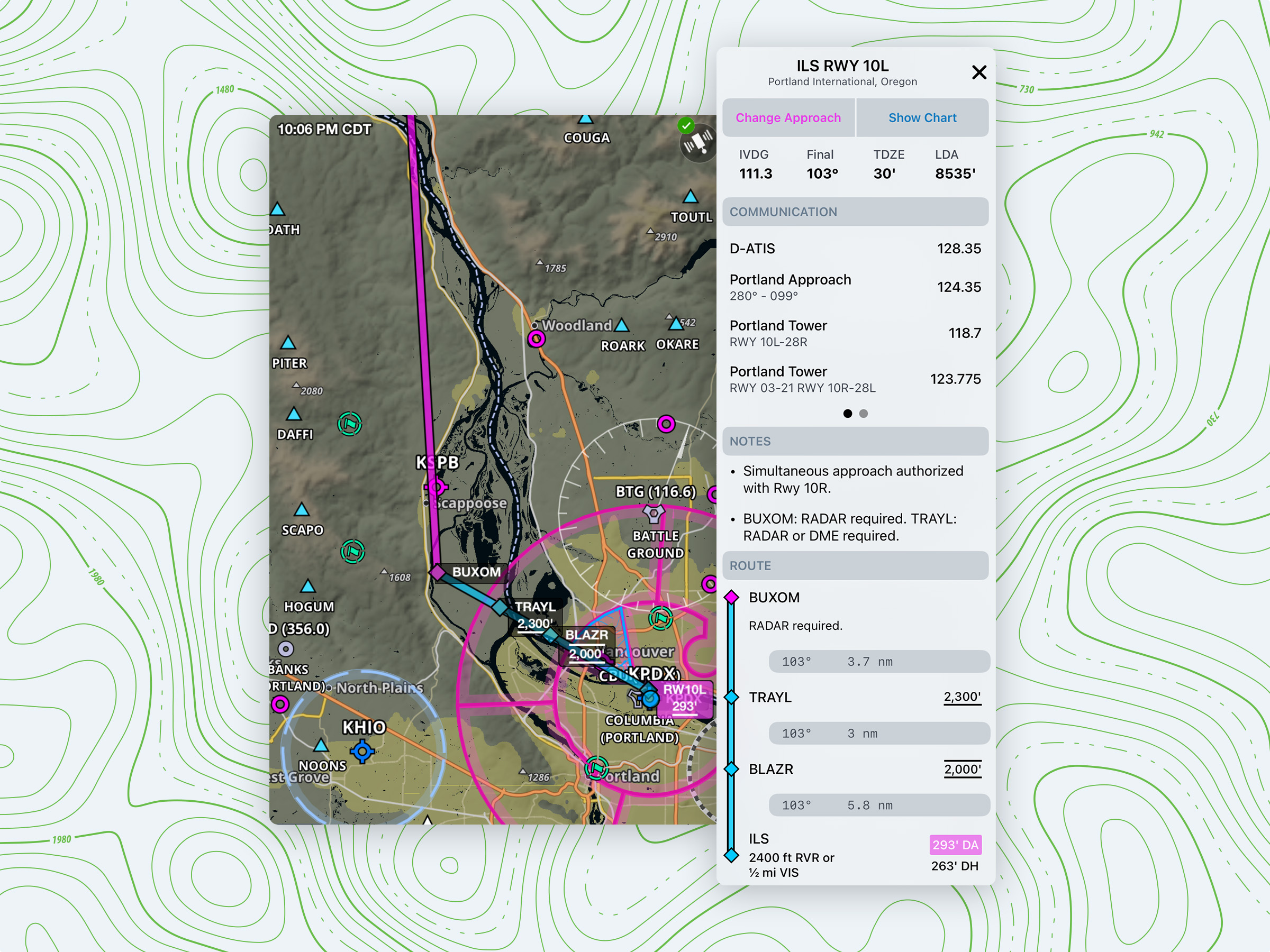Select the TRAYL waypoint marker on the map
The width and height of the screenshot is (1270, 952).
pyautogui.click(x=500, y=607)
